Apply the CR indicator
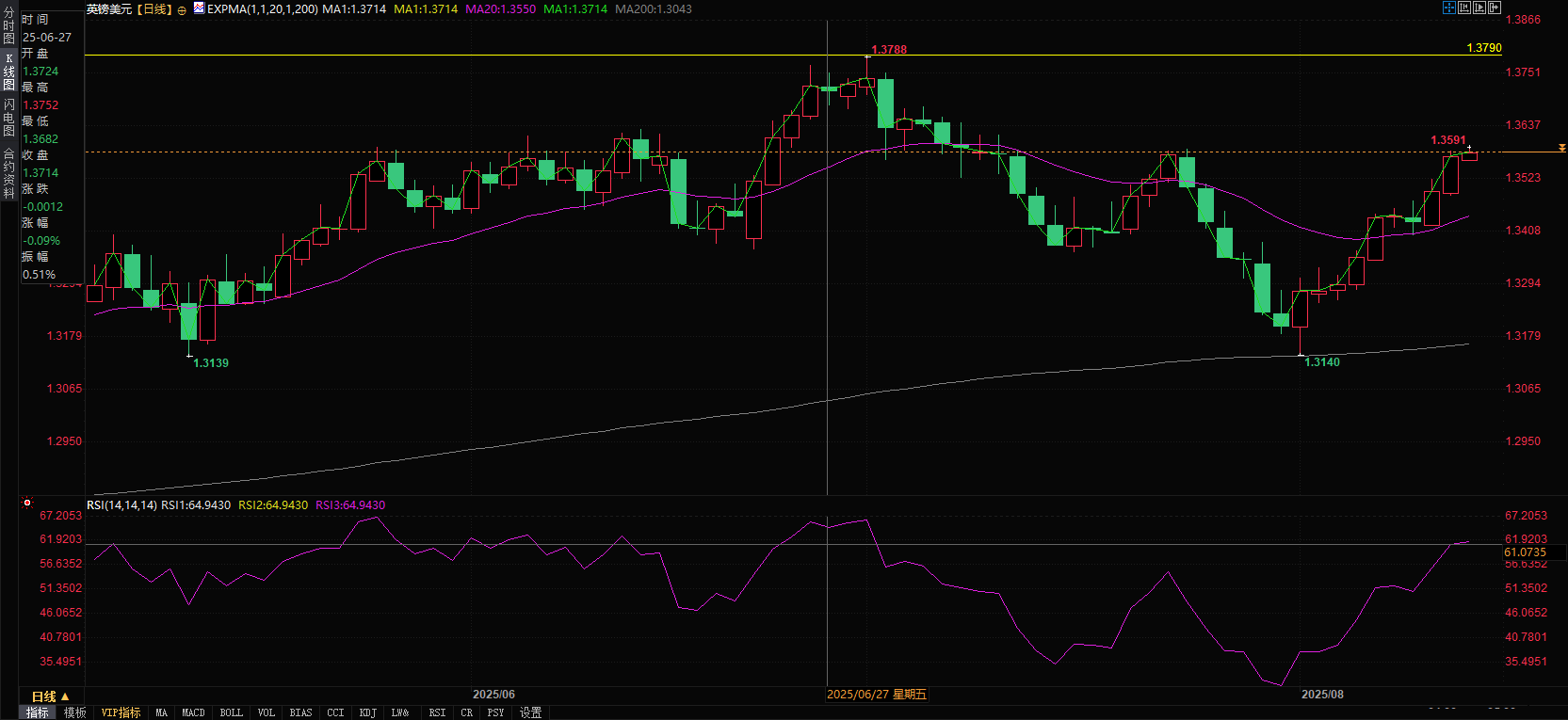The height and width of the screenshot is (720, 1568). [x=467, y=712]
